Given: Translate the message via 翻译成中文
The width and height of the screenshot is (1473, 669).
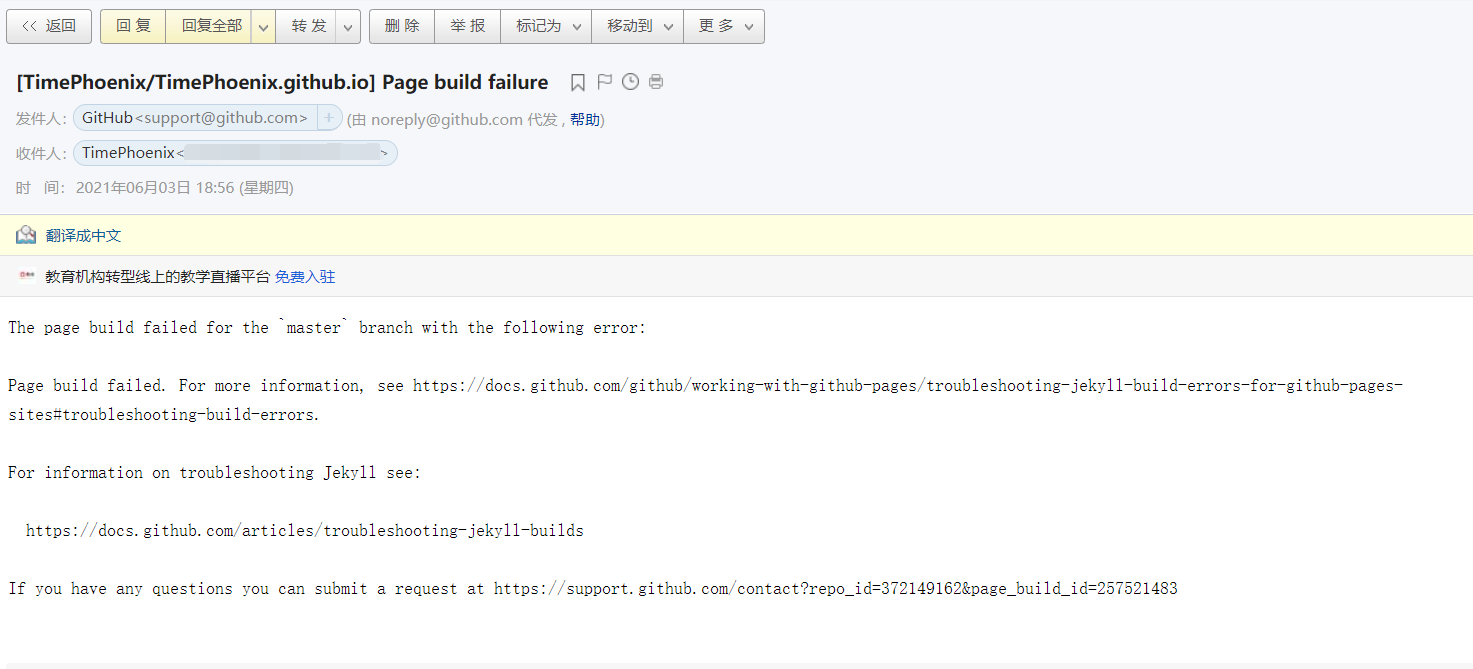Looking at the screenshot, I should pyautogui.click(x=84, y=235).
